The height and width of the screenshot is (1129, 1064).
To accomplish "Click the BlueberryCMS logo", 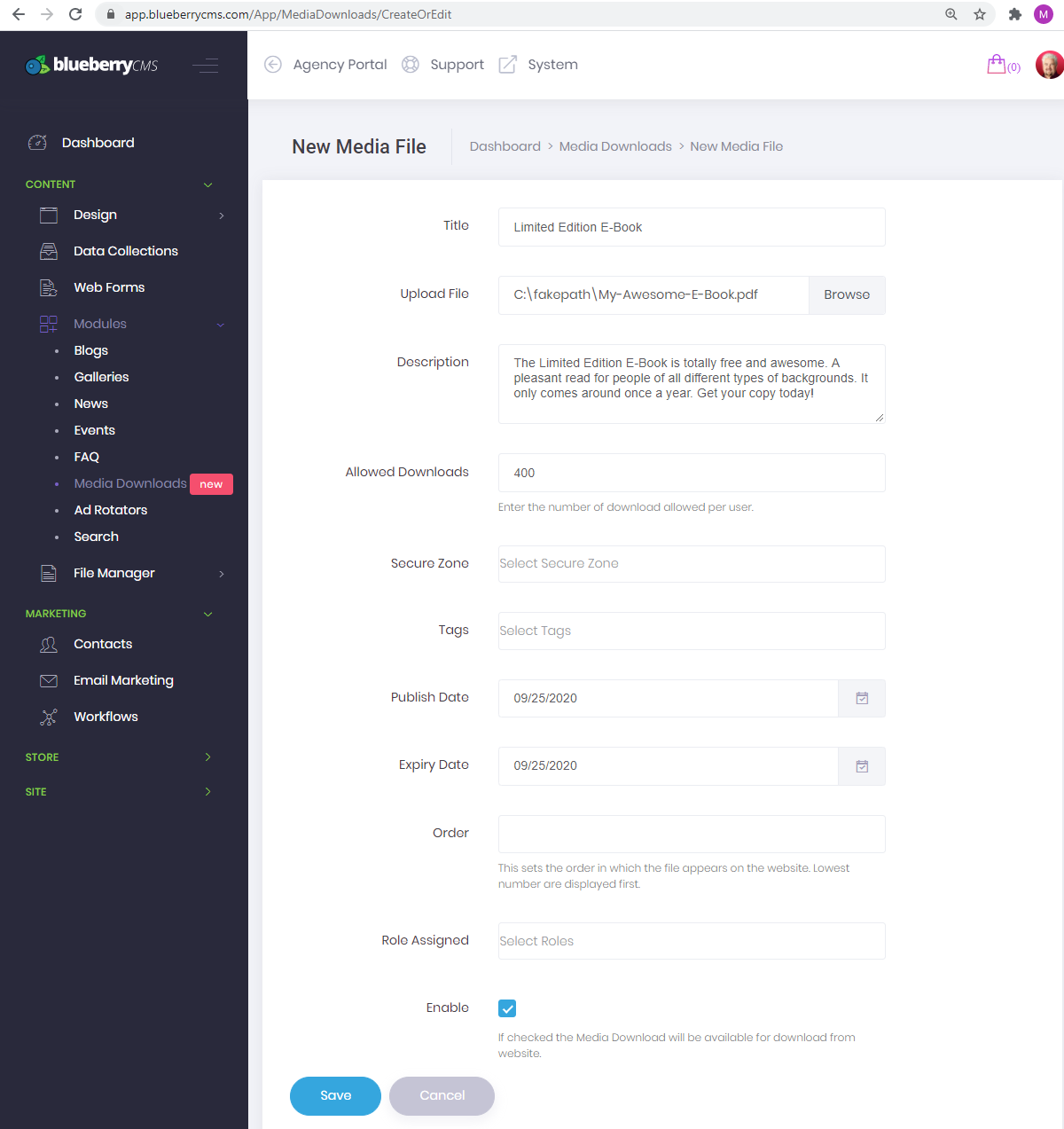I will point(91,65).
